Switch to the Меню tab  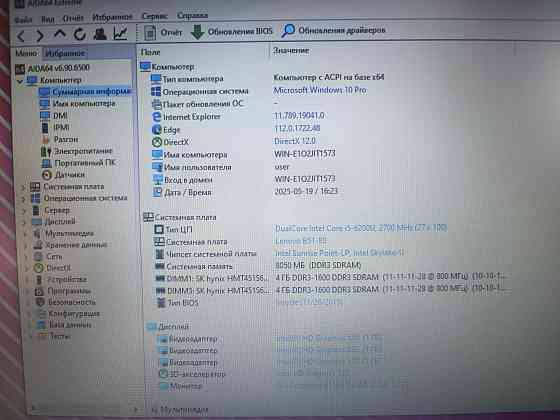[26, 54]
